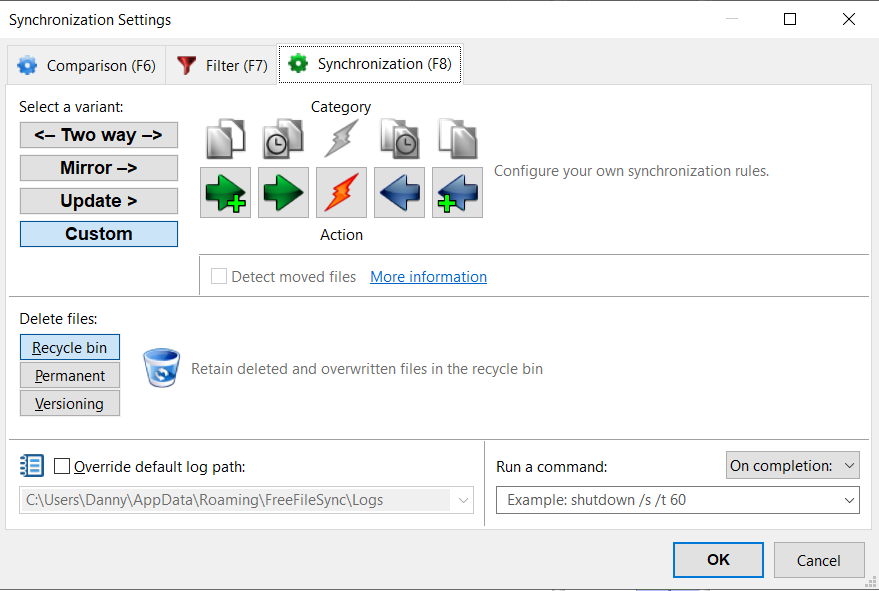Click the red funnel Filter icon
Image resolution: width=879 pixels, height=591 pixels.
pos(187,65)
